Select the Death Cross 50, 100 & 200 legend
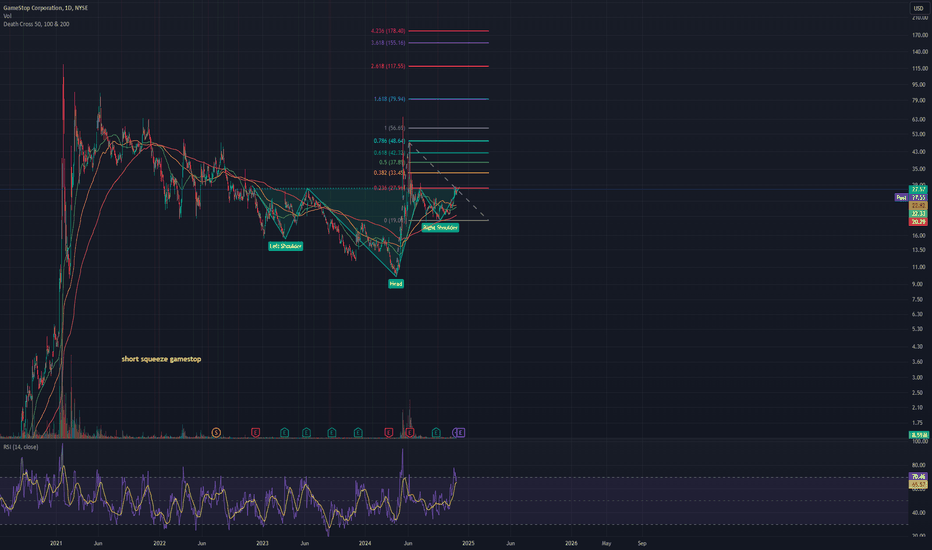Image resolution: width=932 pixels, height=550 pixels. (36, 24)
